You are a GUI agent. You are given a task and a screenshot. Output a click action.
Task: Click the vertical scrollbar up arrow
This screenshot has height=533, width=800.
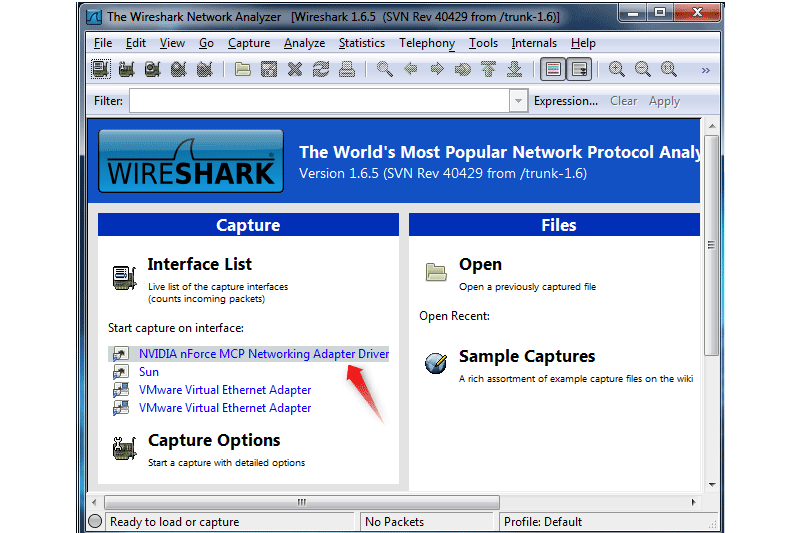click(712, 126)
